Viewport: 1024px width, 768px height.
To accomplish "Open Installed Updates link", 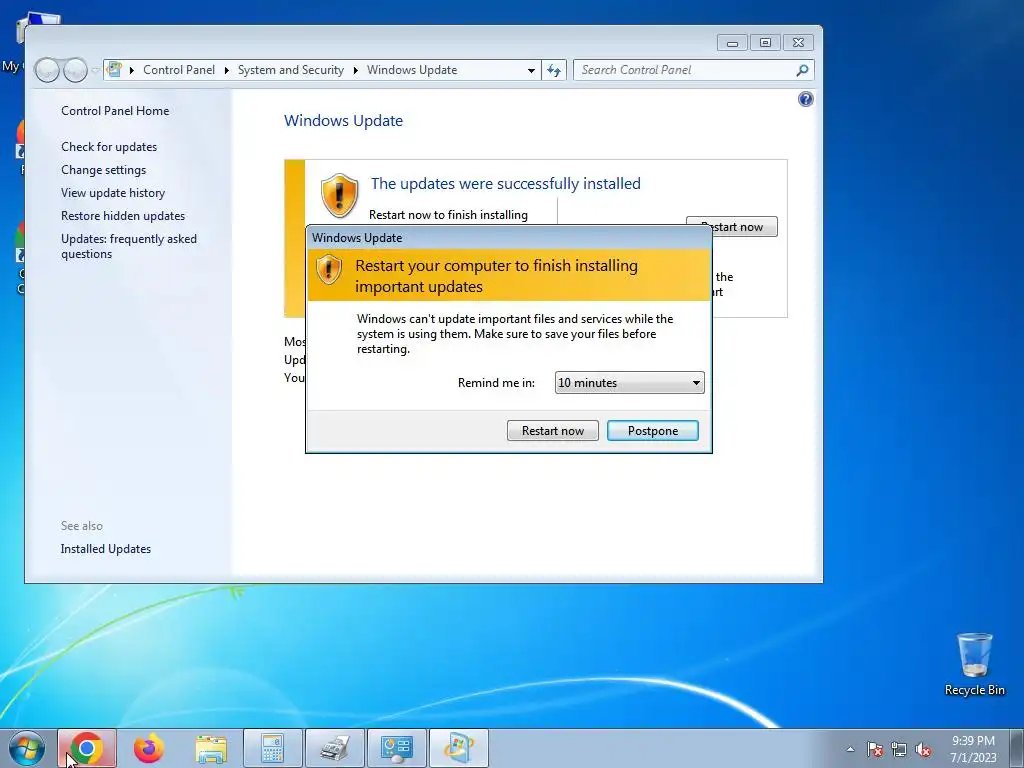I will click(x=106, y=549).
